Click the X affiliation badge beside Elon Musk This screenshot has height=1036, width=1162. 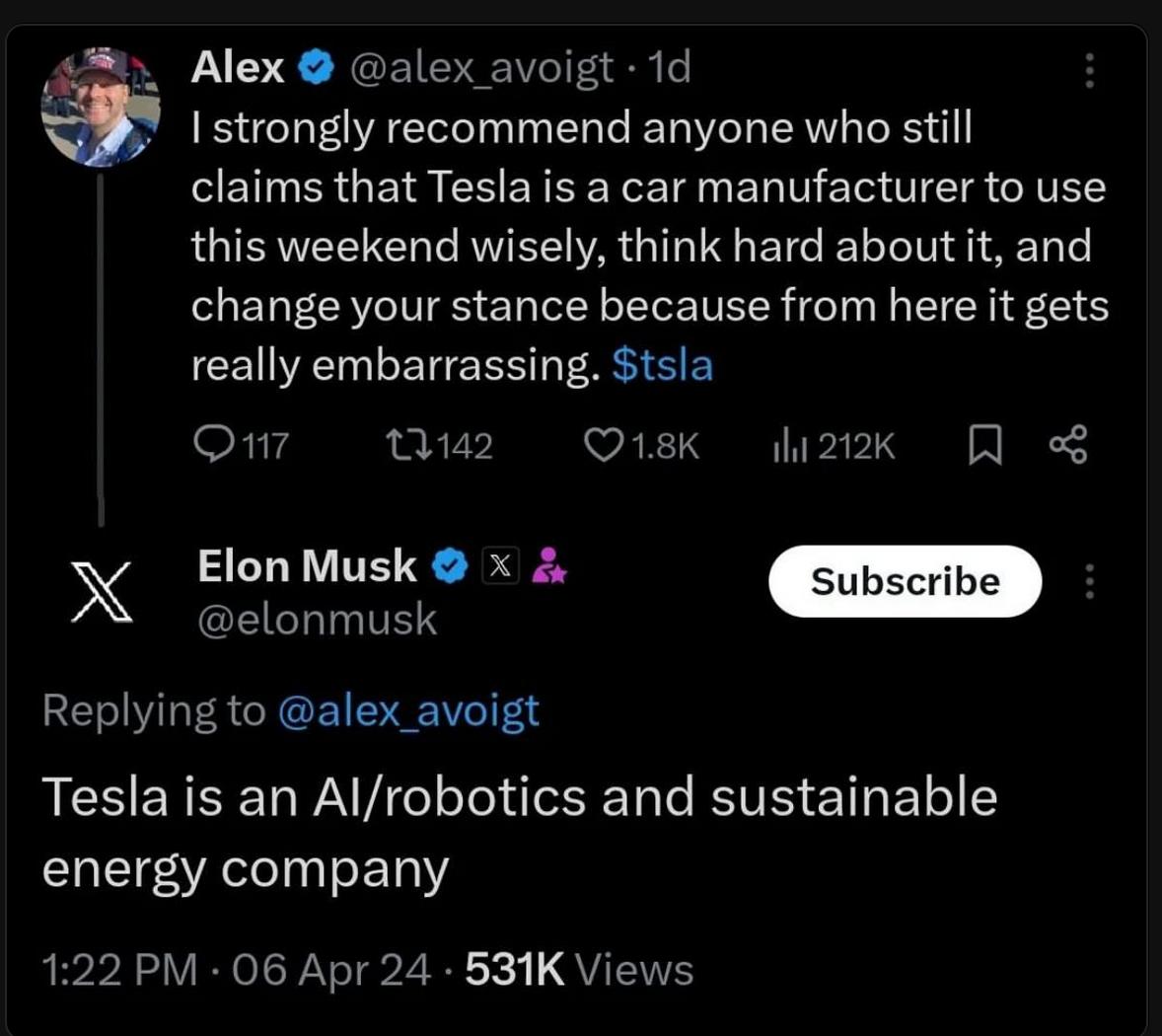(500, 566)
